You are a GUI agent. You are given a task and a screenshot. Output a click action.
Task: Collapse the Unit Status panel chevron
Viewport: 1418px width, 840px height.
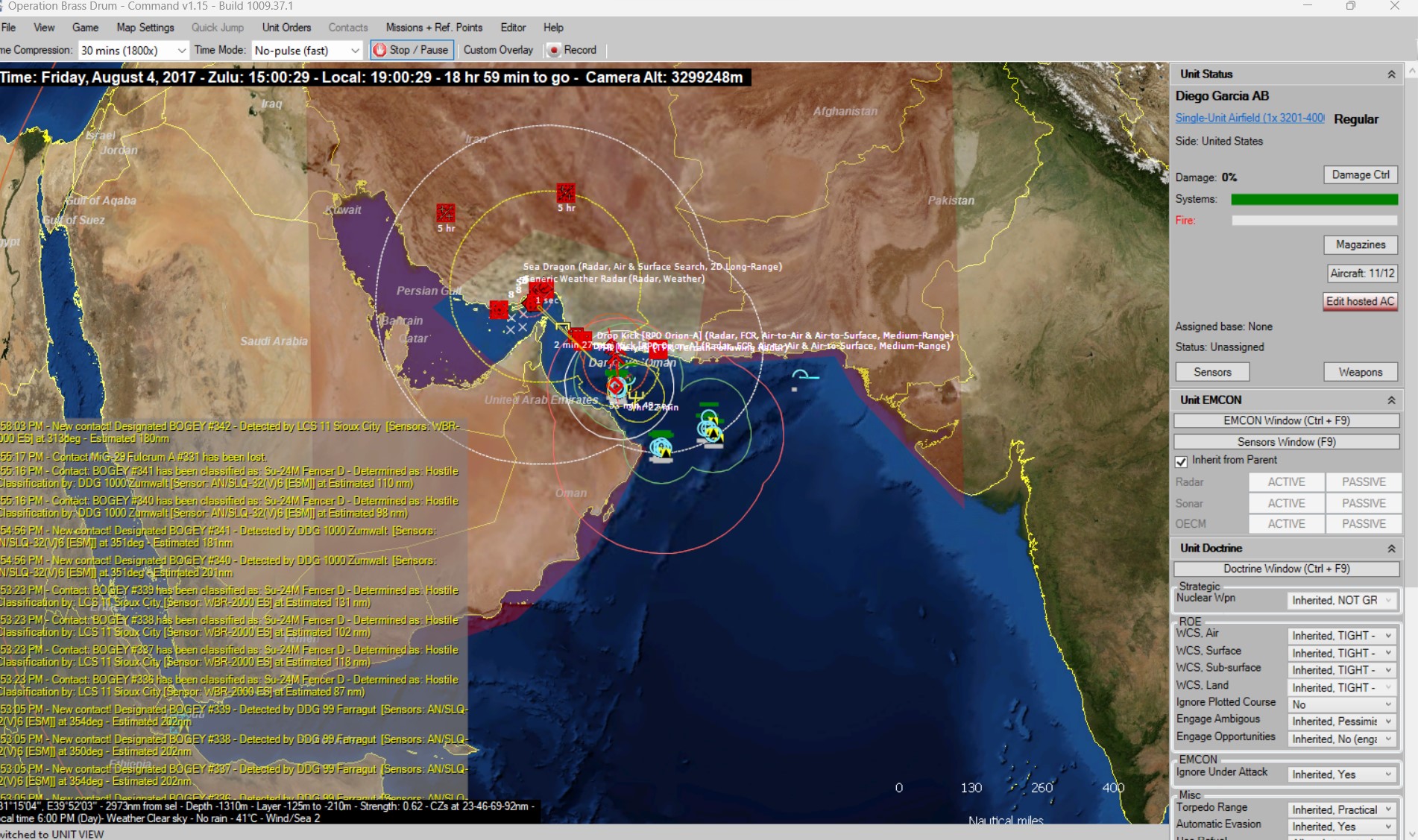1390,74
